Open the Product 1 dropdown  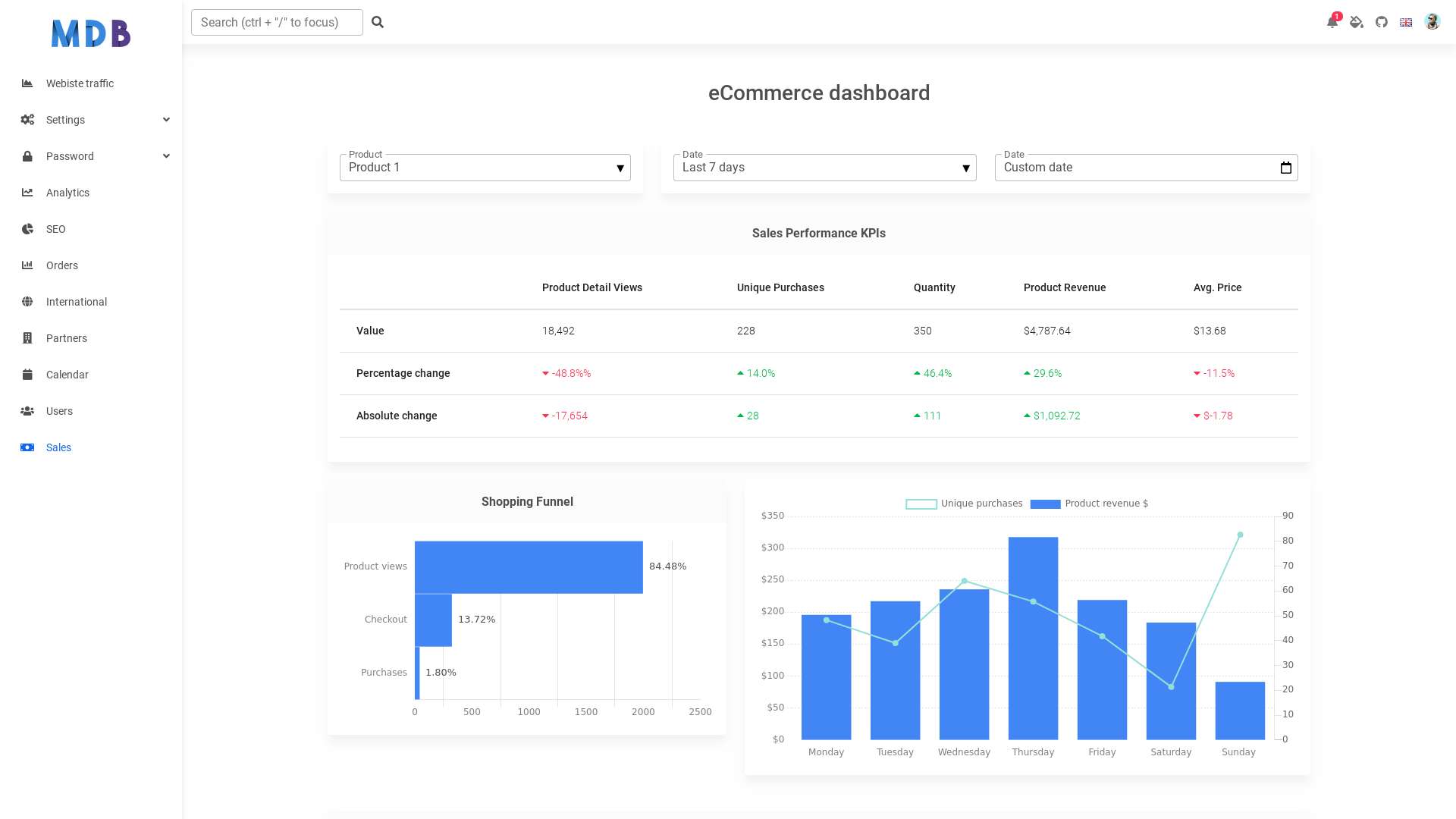coord(485,168)
